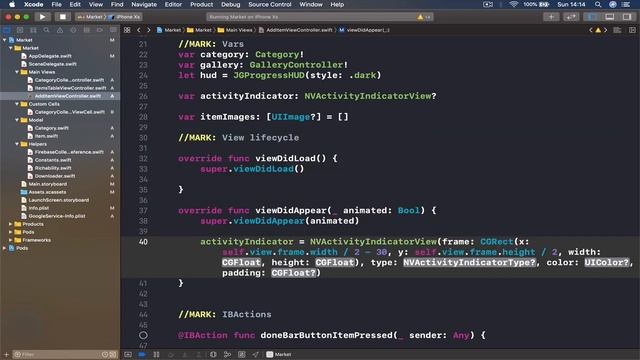Collapse the Market project root
Screen dimensions: 640x360
click(x=4, y=40)
